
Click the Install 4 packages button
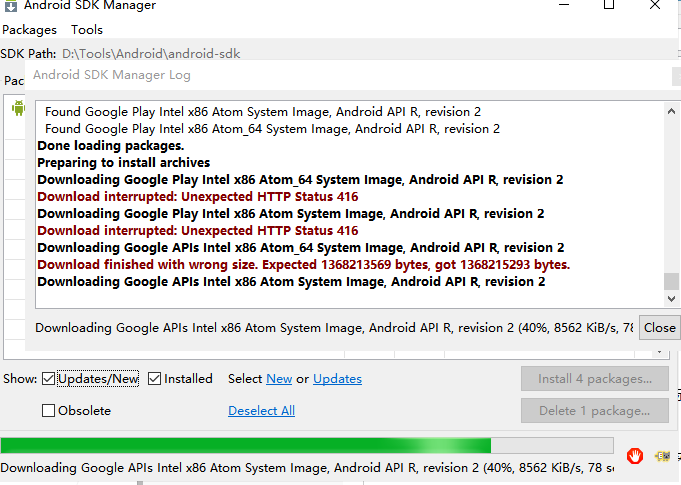pyautogui.click(x=595, y=379)
